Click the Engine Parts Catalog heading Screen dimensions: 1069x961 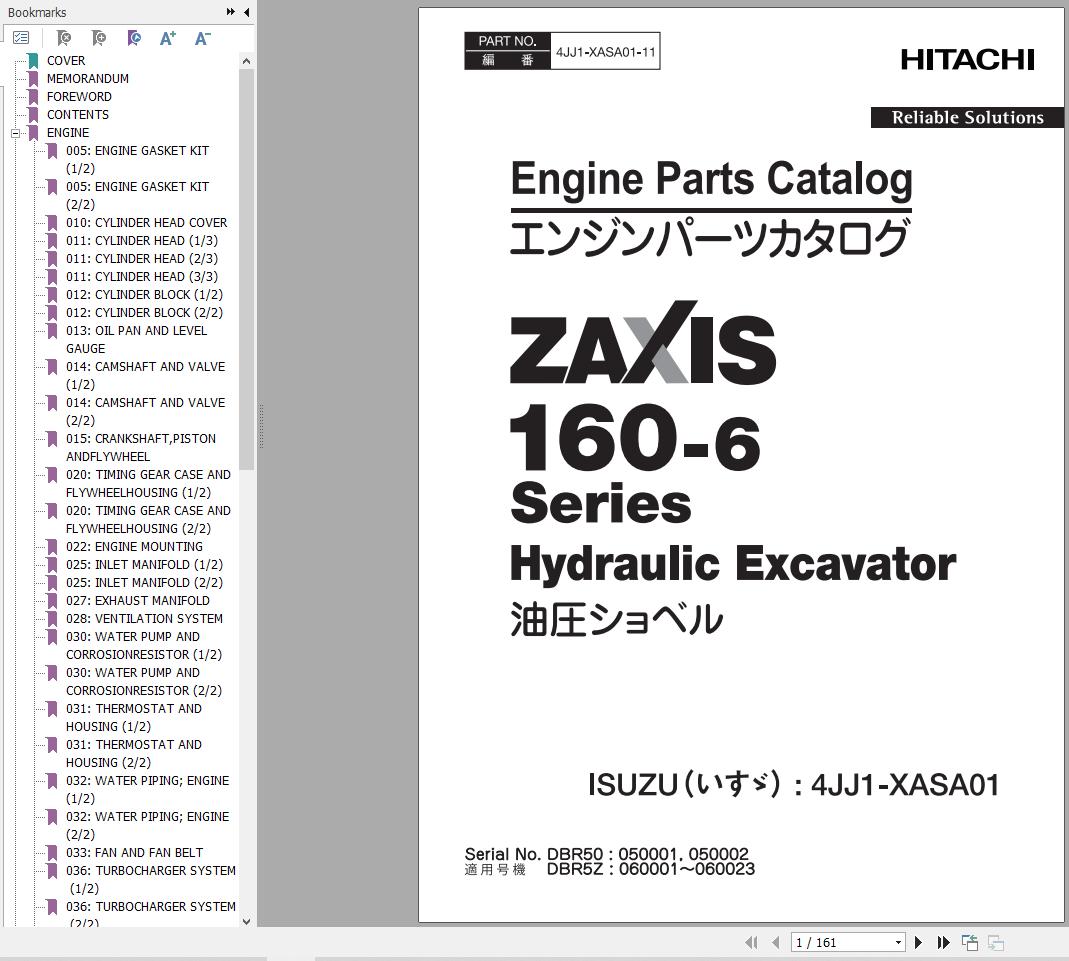click(711, 179)
